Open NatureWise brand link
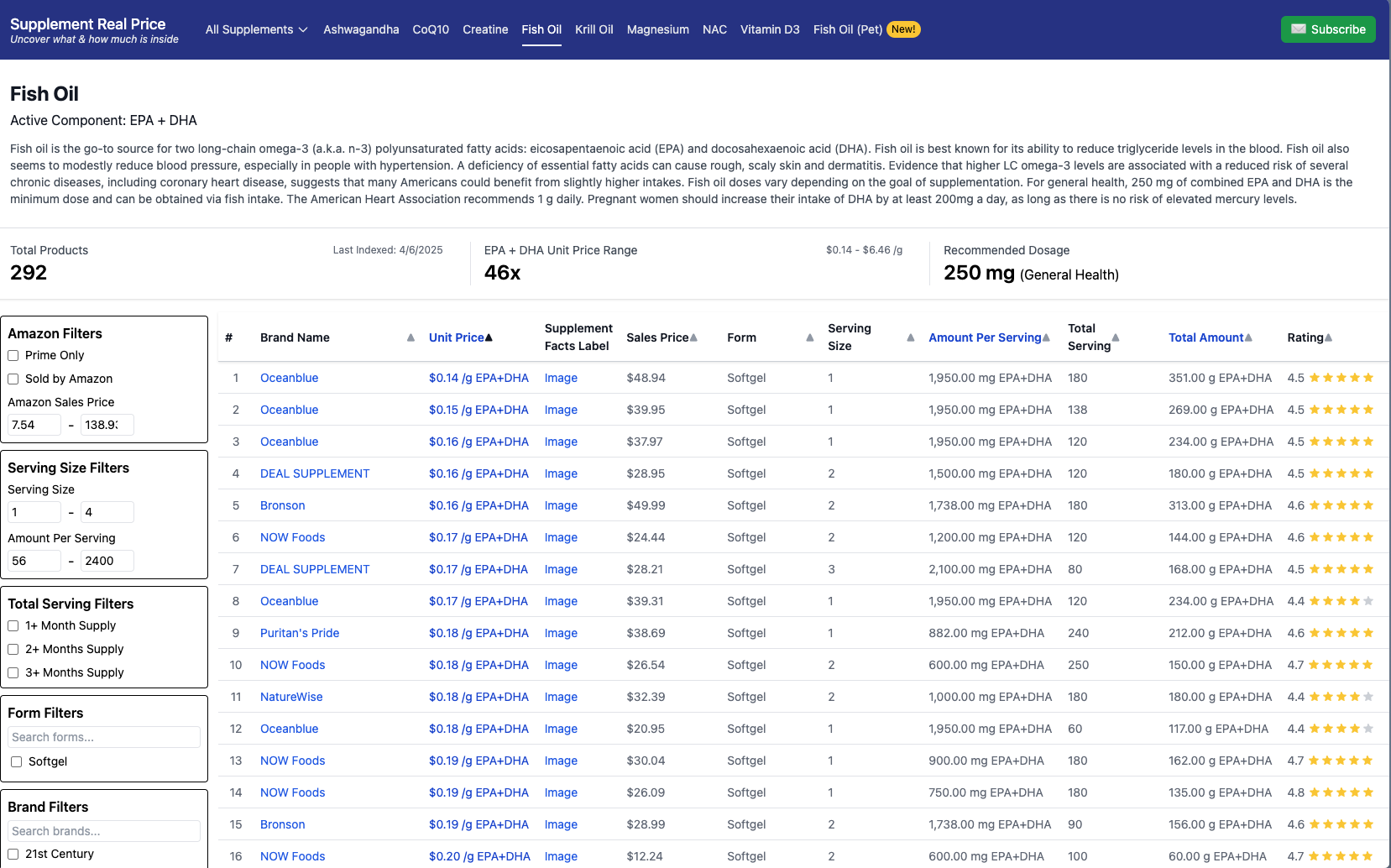This screenshot has height=868, width=1391. pos(291,697)
